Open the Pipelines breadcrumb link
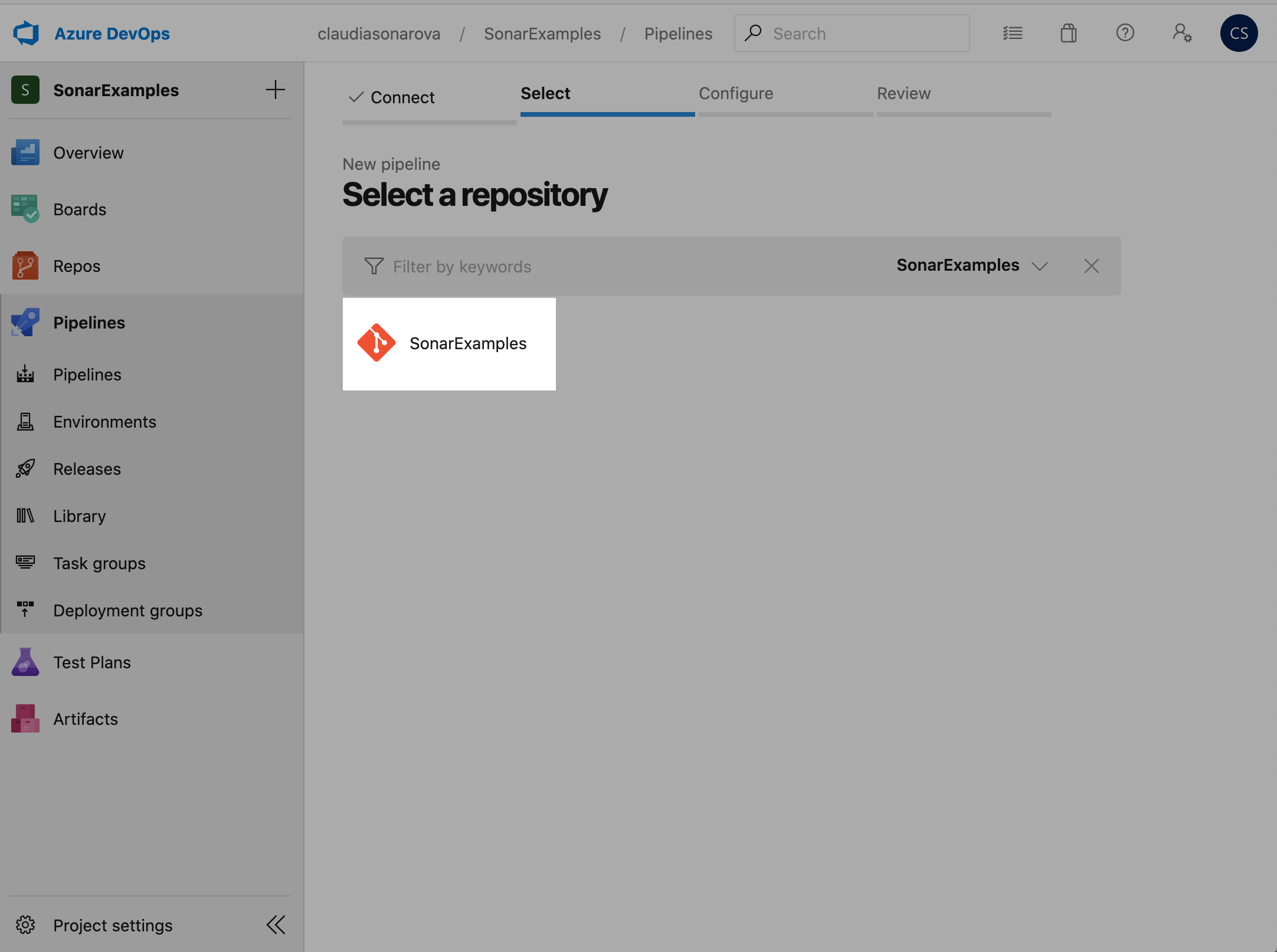Image resolution: width=1277 pixels, height=952 pixels. pyautogui.click(x=678, y=34)
